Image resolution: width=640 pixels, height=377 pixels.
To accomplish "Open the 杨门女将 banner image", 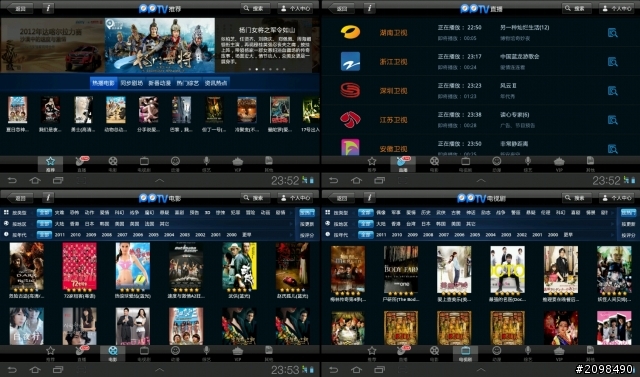I will coord(160,45).
